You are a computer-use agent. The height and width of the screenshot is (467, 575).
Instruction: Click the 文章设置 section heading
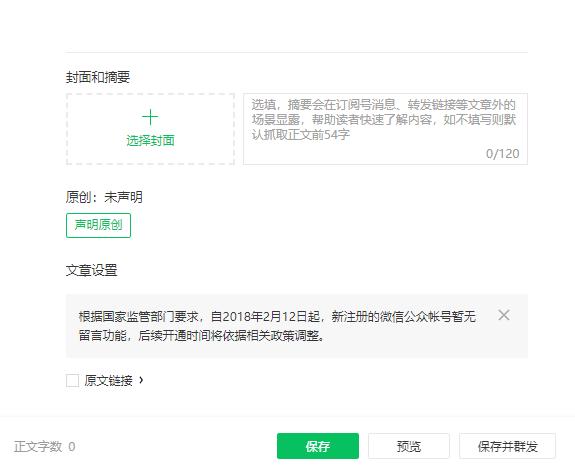pyautogui.click(x=92, y=270)
